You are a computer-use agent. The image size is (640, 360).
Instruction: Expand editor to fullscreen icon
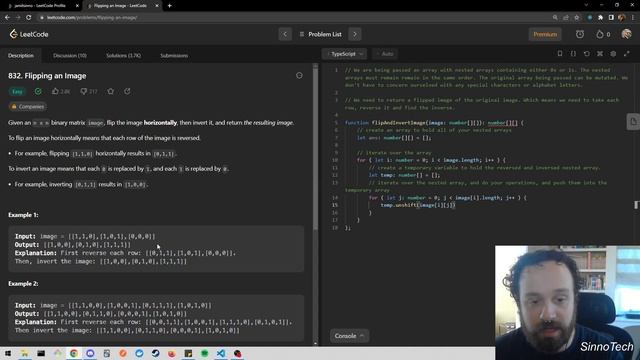627,53
